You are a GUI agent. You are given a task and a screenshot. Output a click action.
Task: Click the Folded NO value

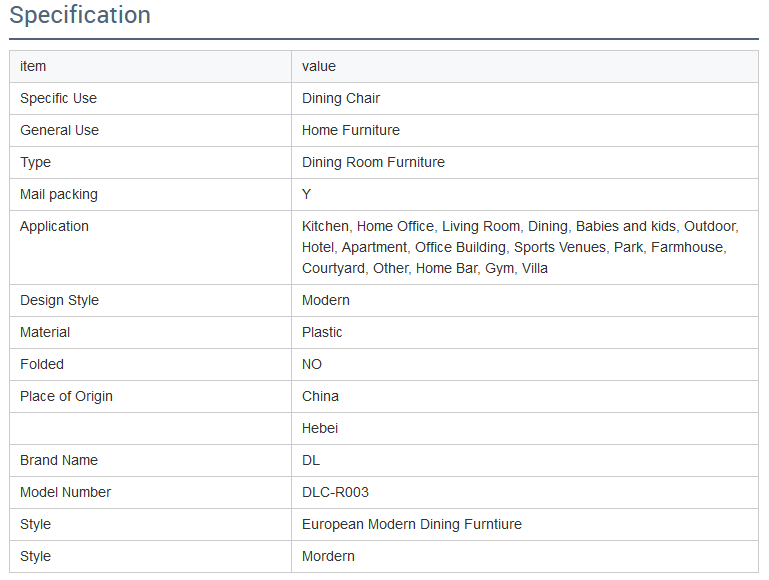click(312, 364)
